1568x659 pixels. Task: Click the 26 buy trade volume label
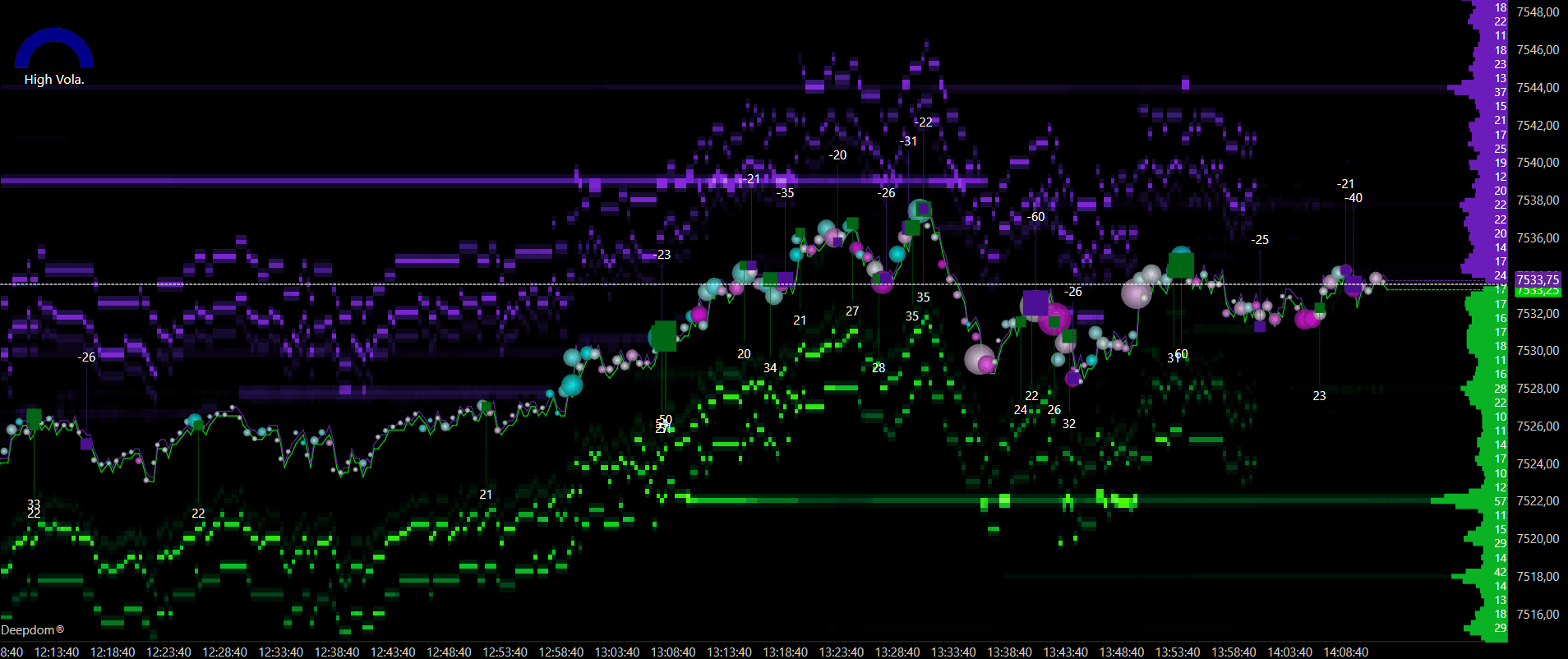tap(1054, 409)
